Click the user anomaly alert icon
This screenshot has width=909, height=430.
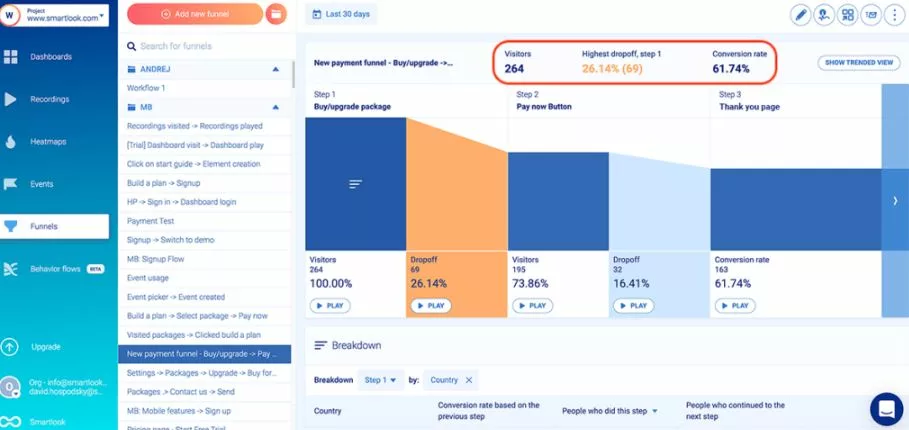click(x=824, y=15)
